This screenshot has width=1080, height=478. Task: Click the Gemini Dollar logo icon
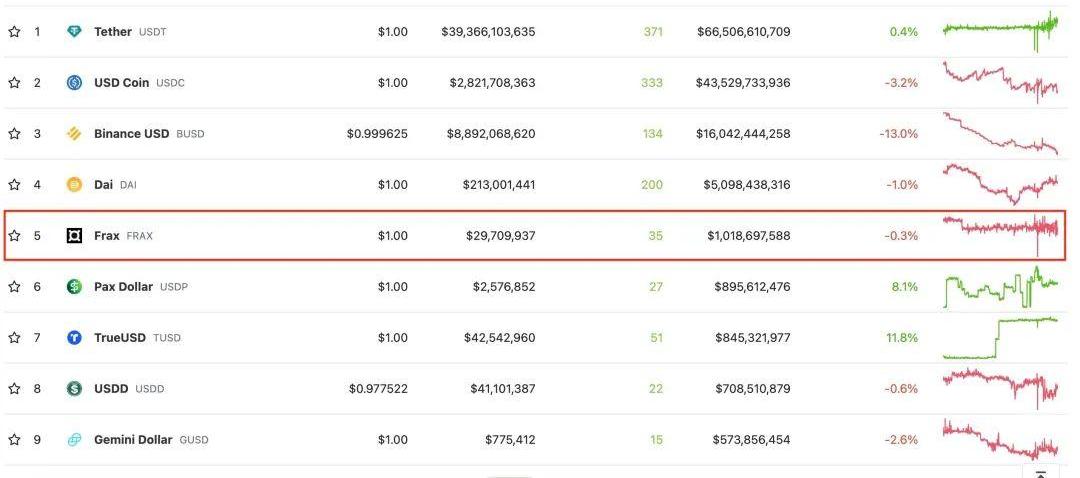point(74,440)
